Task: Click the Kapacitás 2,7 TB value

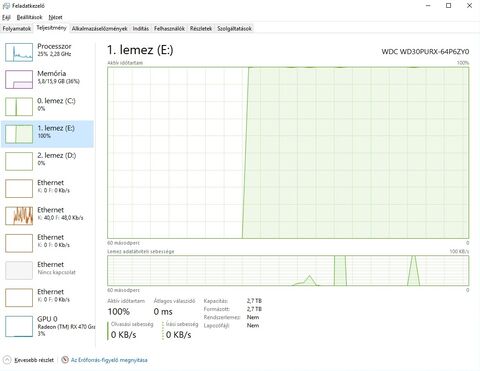Action: point(254,301)
